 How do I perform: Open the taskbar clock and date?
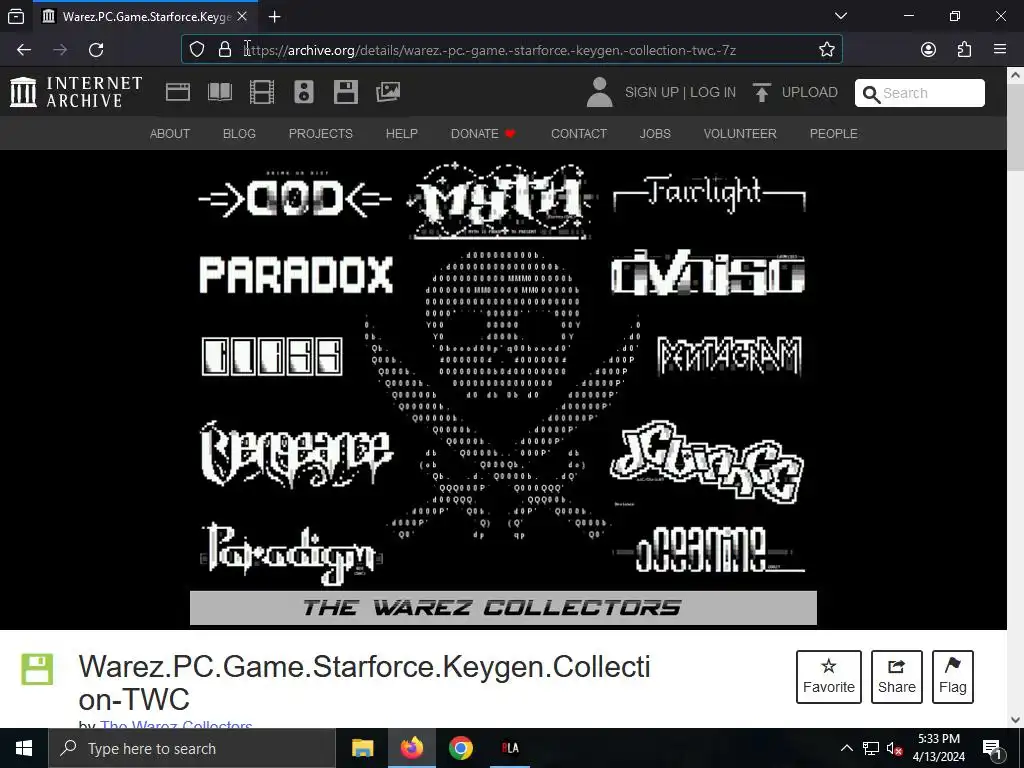coord(938,748)
